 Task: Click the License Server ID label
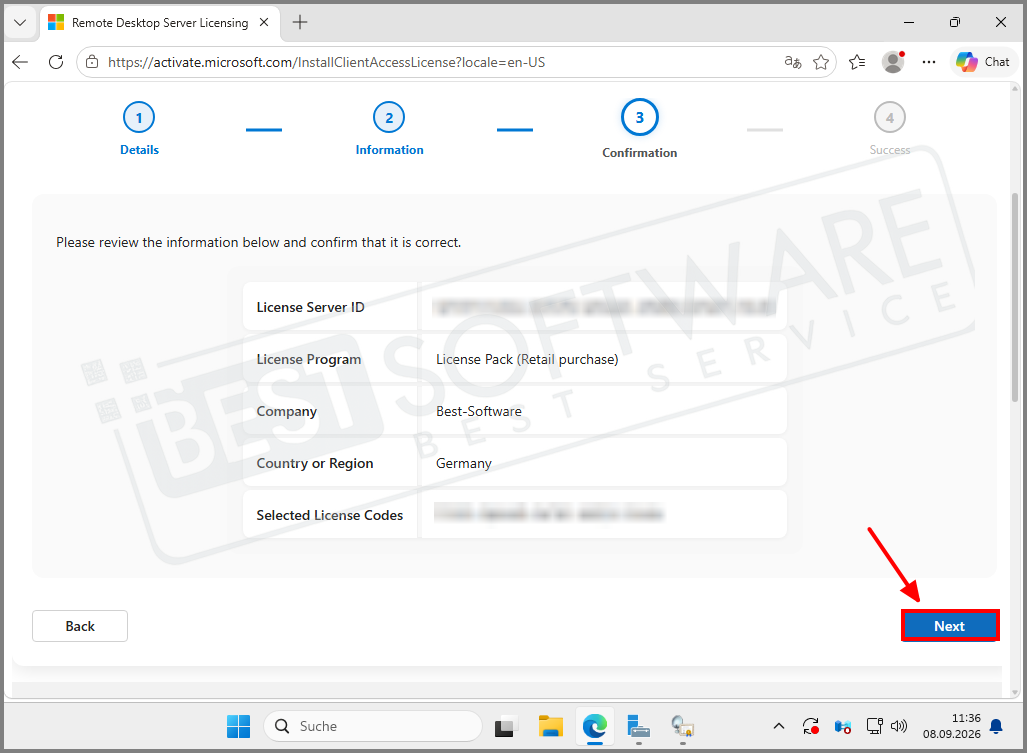(310, 307)
